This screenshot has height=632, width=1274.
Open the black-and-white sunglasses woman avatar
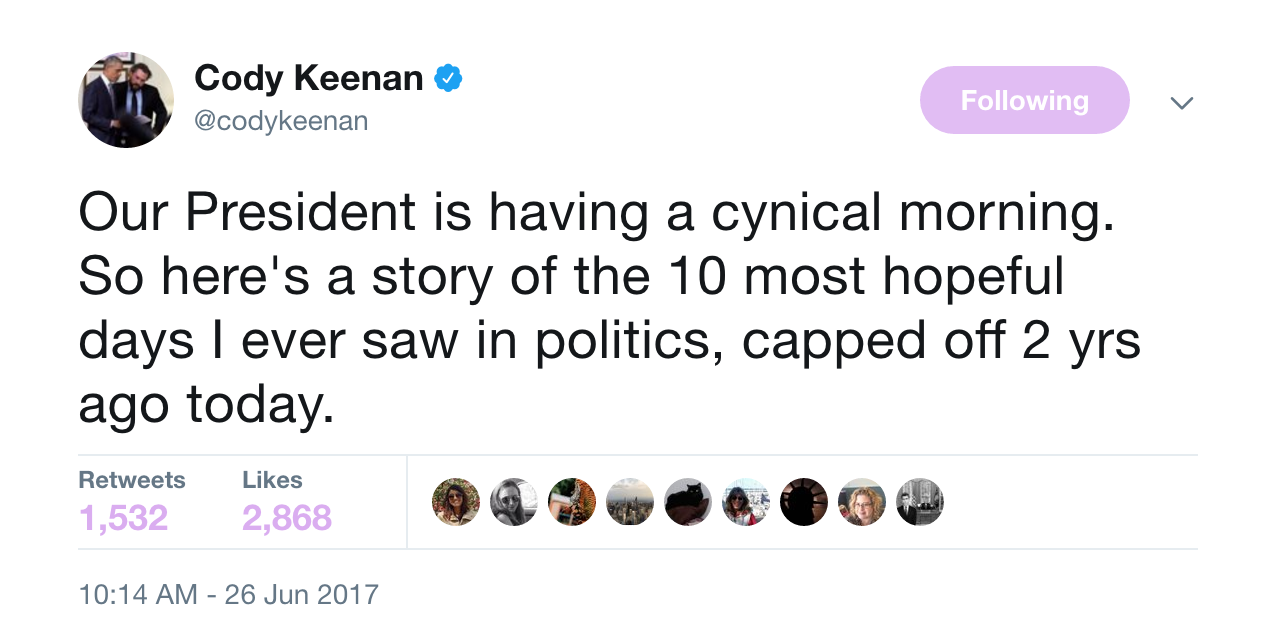pyautogui.click(x=514, y=502)
